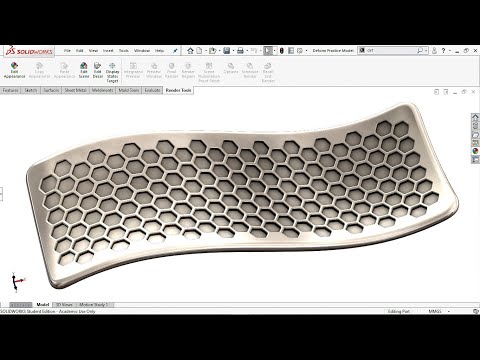Click the Home icon in the top toolbar
Viewport: 480px width, 360px height.
click(x=190, y=51)
